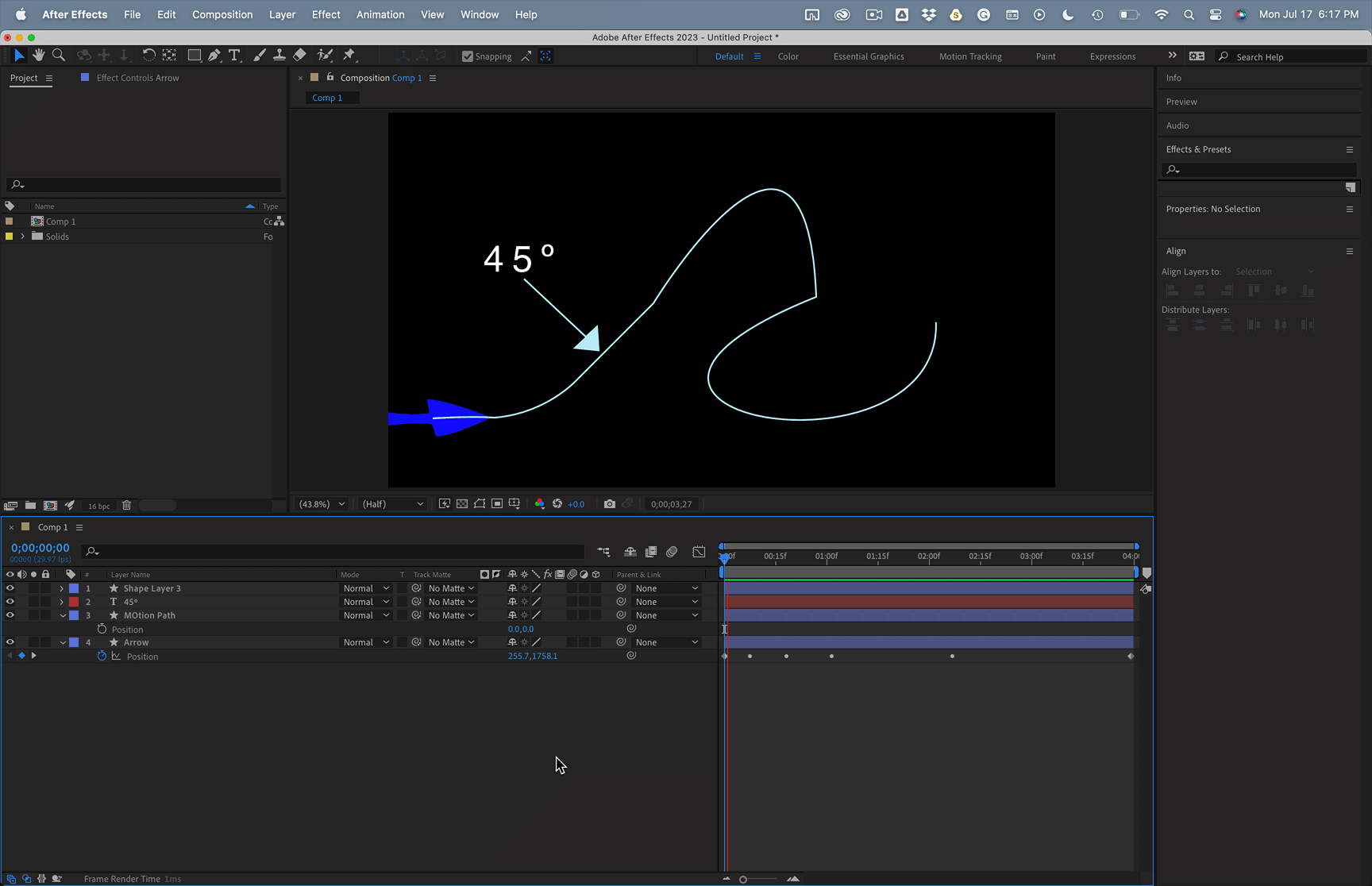The width and height of the screenshot is (1372, 886).
Task: Go to next Arrow Position keyframe
Action: pos(33,656)
